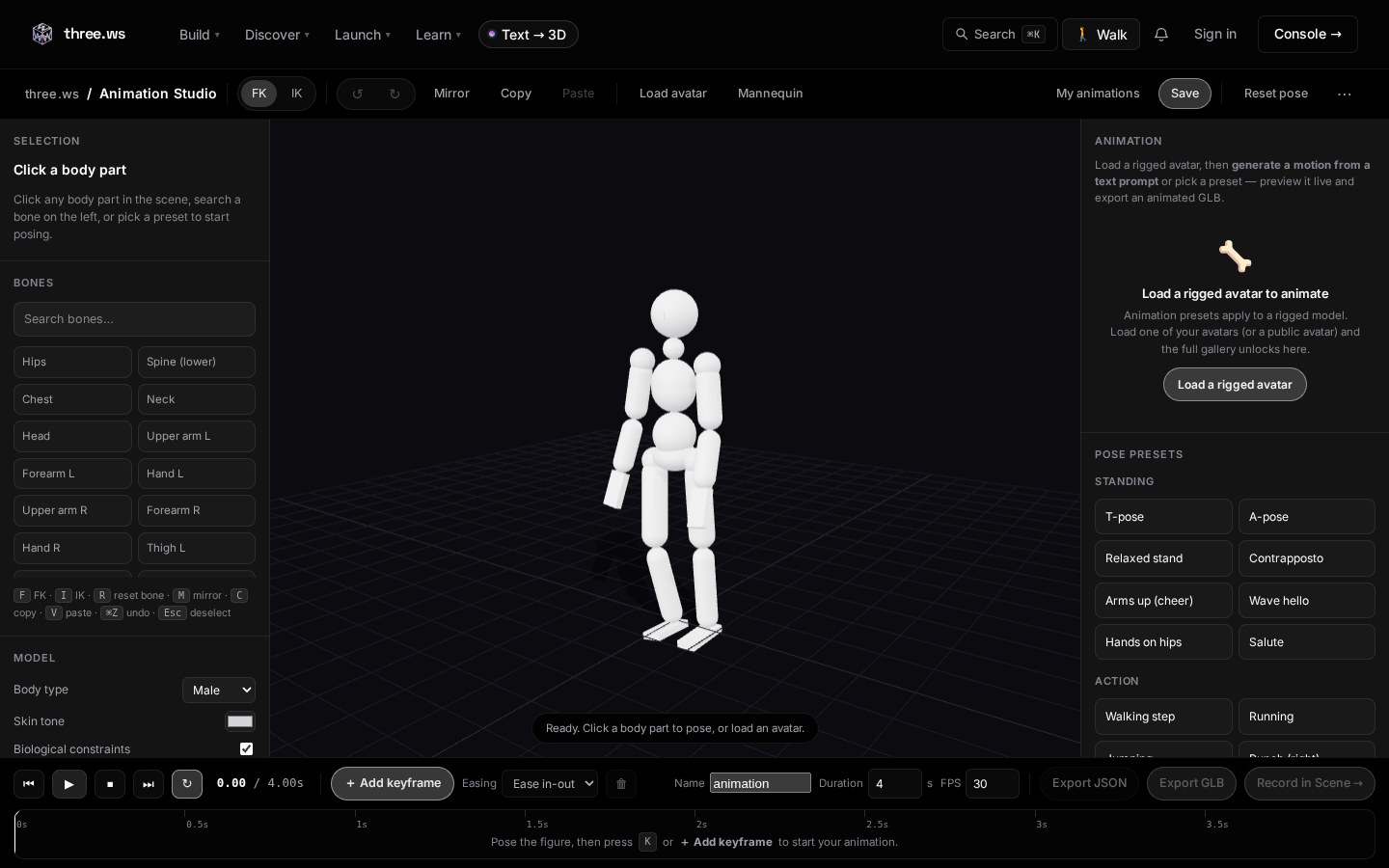Save the current animation
This screenshot has width=1389, height=868.
(x=1185, y=94)
